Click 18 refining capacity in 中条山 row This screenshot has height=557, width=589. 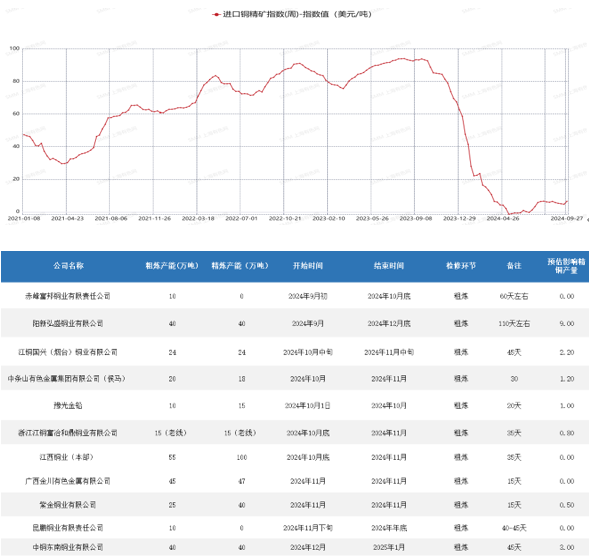pos(242,379)
